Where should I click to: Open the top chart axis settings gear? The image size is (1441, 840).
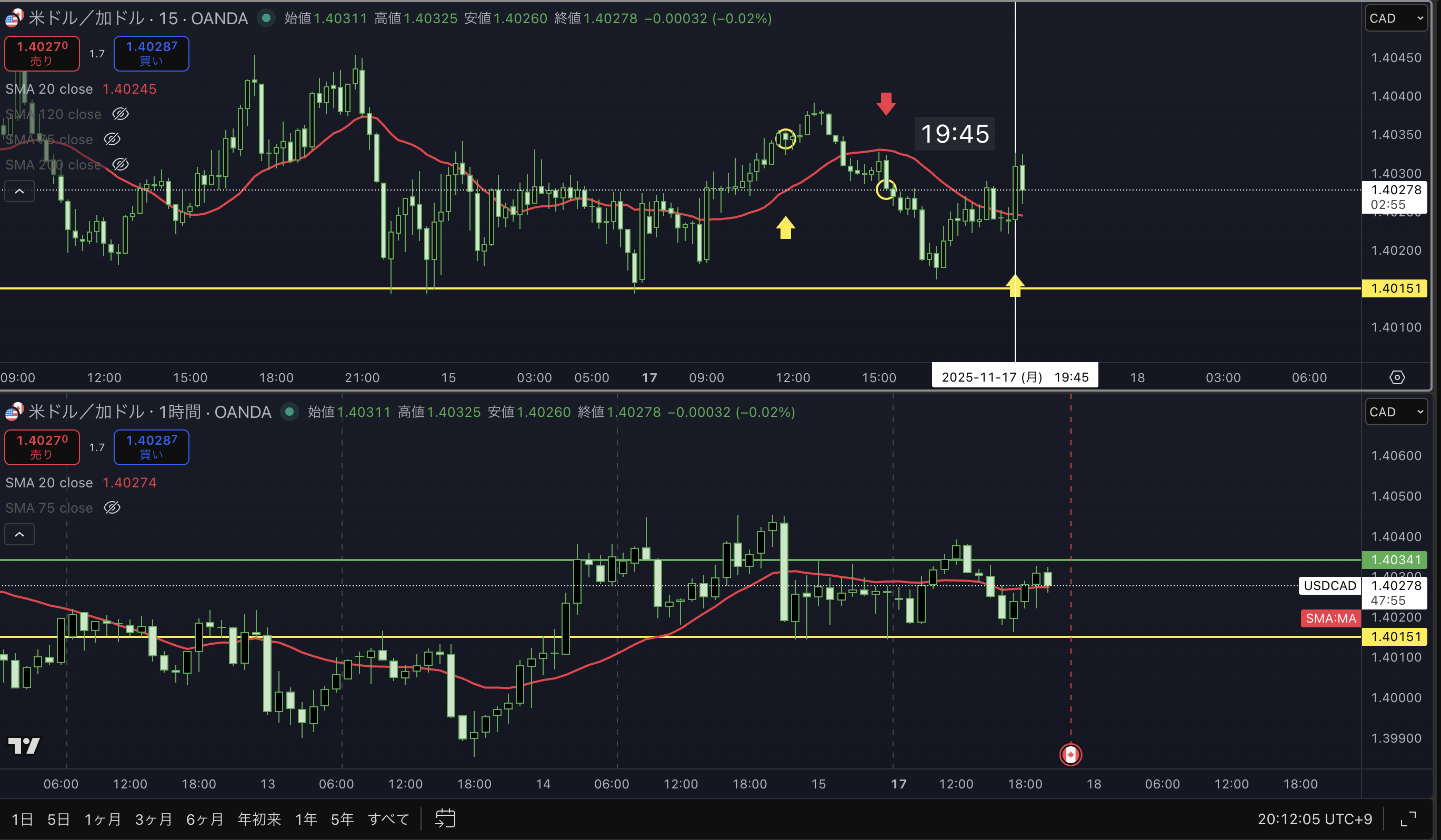[1397, 377]
